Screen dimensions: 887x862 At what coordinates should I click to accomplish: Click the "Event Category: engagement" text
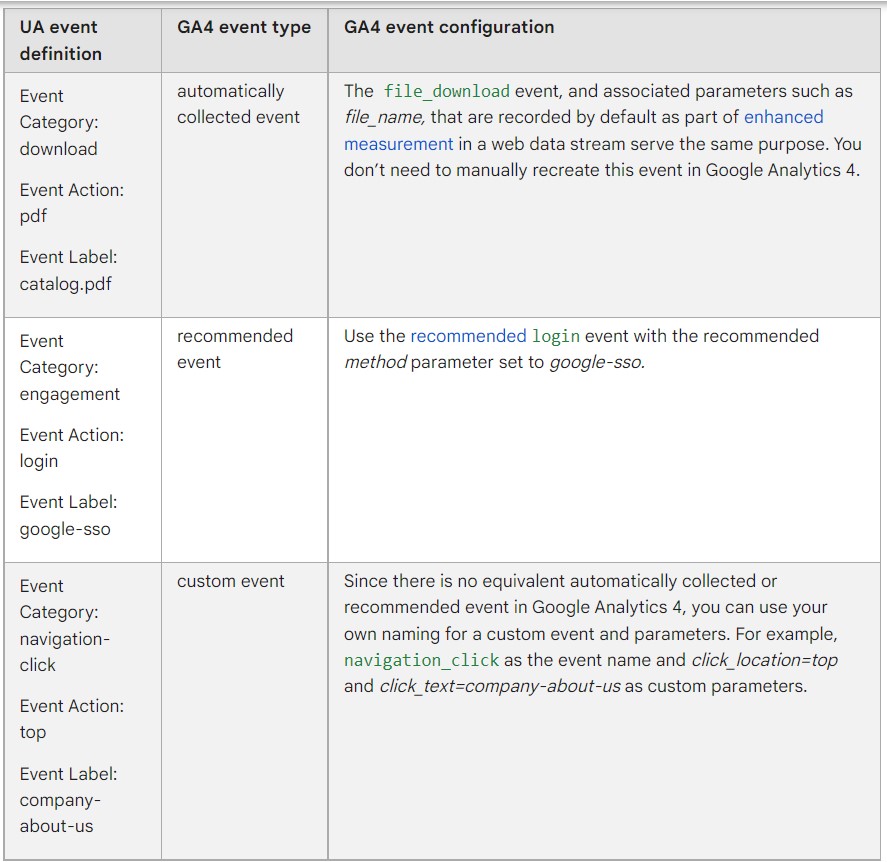tap(70, 367)
